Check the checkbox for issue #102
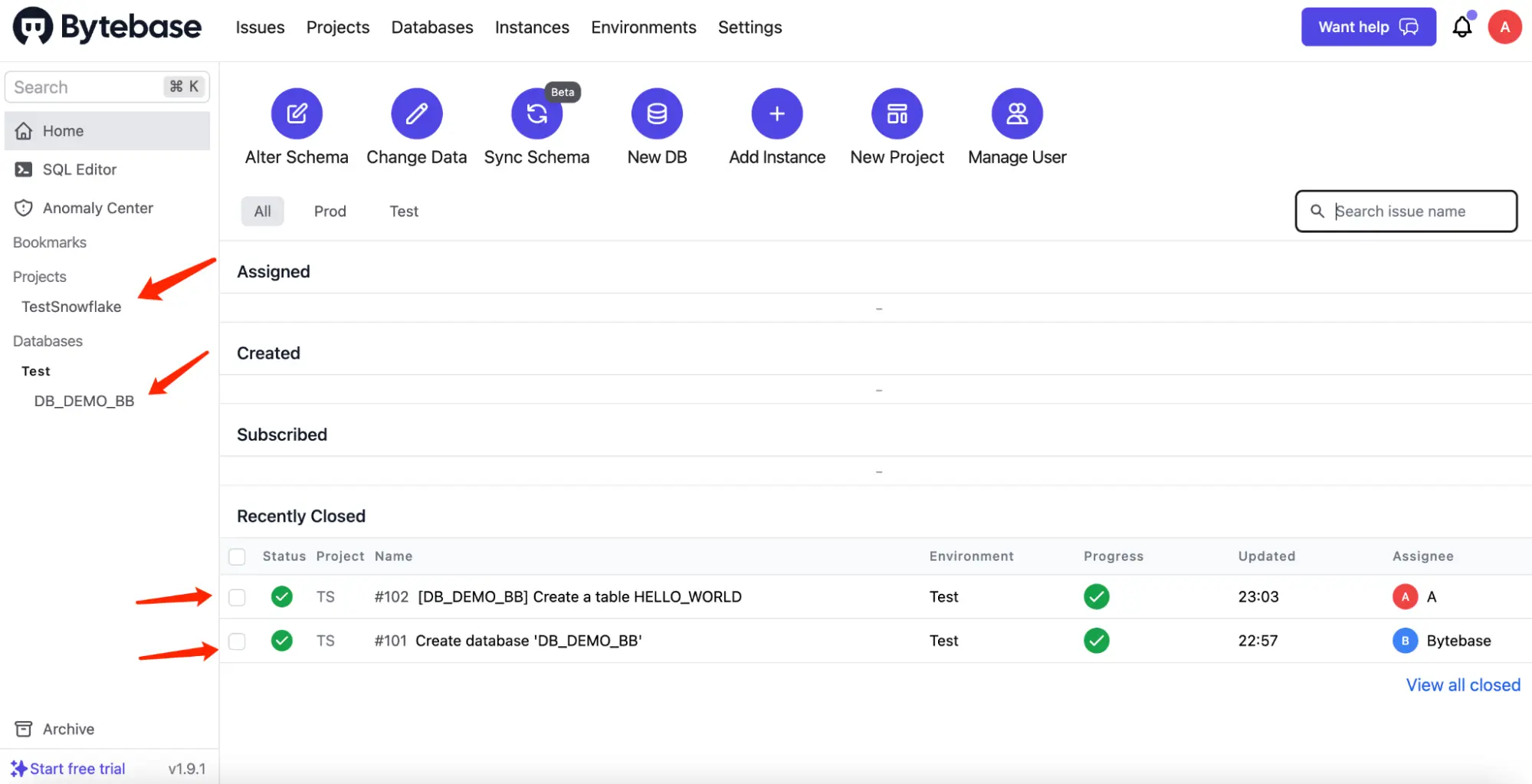 pos(237,597)
